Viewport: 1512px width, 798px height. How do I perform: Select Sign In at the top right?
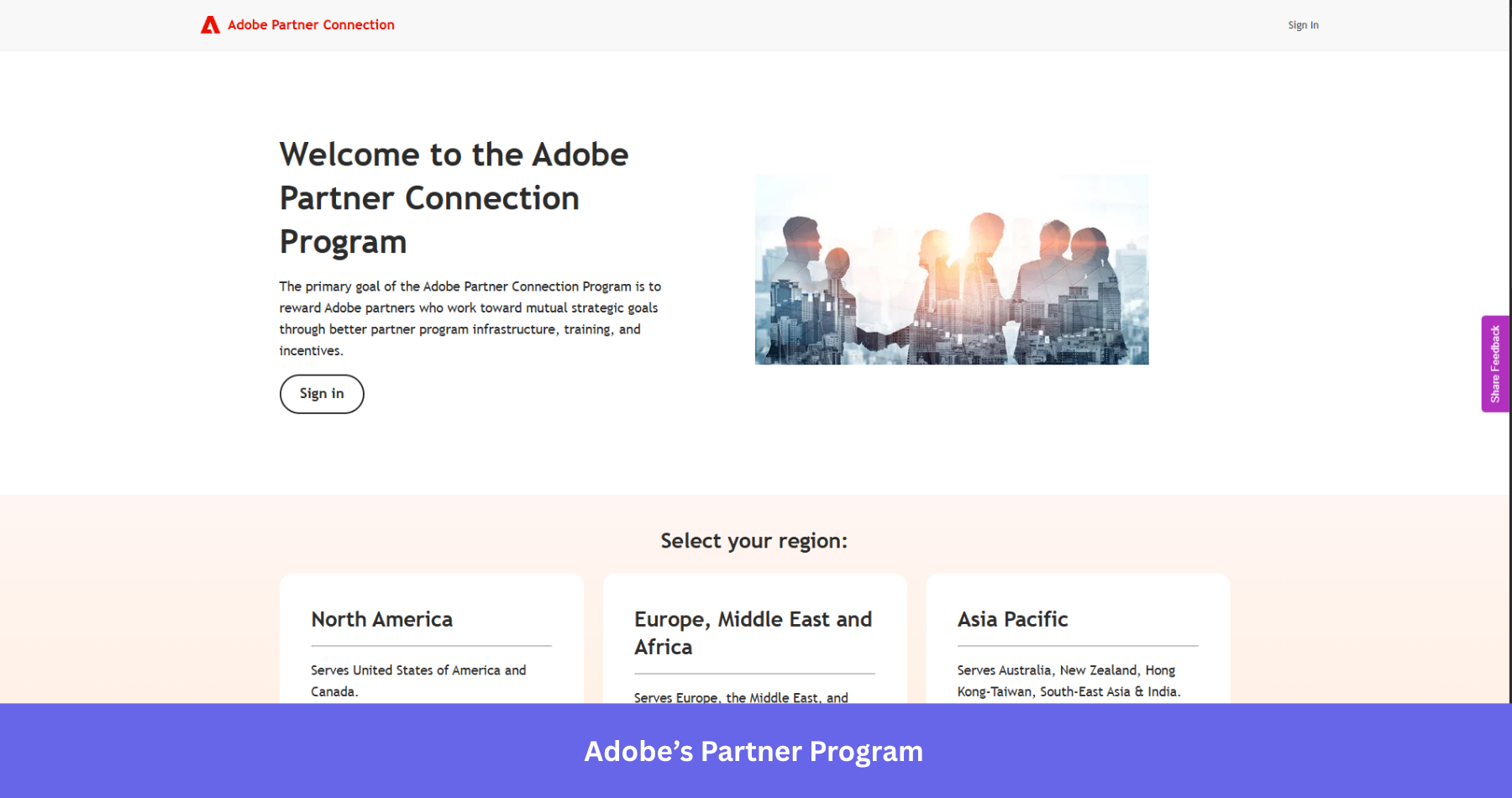tap(1303, 24)
